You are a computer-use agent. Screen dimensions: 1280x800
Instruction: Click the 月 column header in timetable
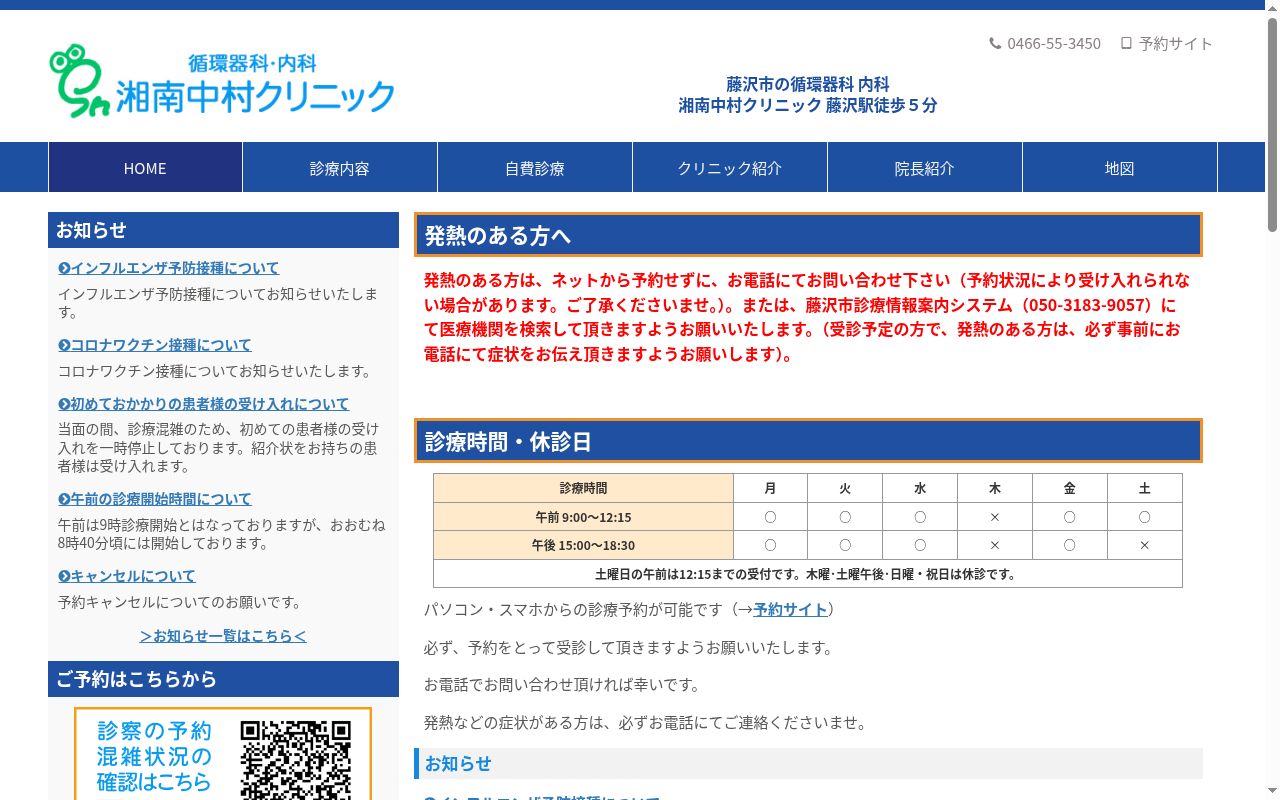[770, 488]
